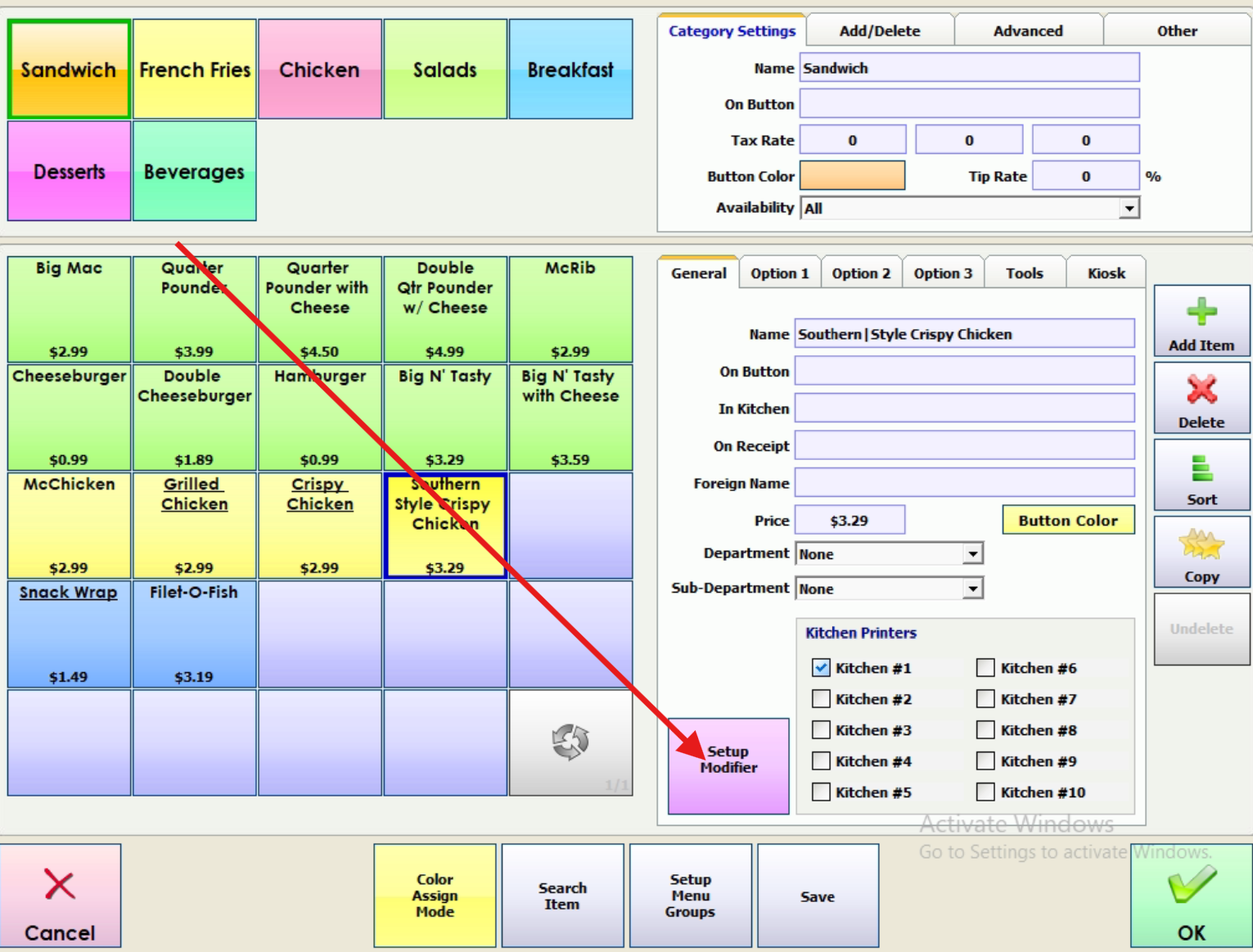1253x952 pixels.
Task: Select Double Cheeseburger item
Action: tap(195, 417)
